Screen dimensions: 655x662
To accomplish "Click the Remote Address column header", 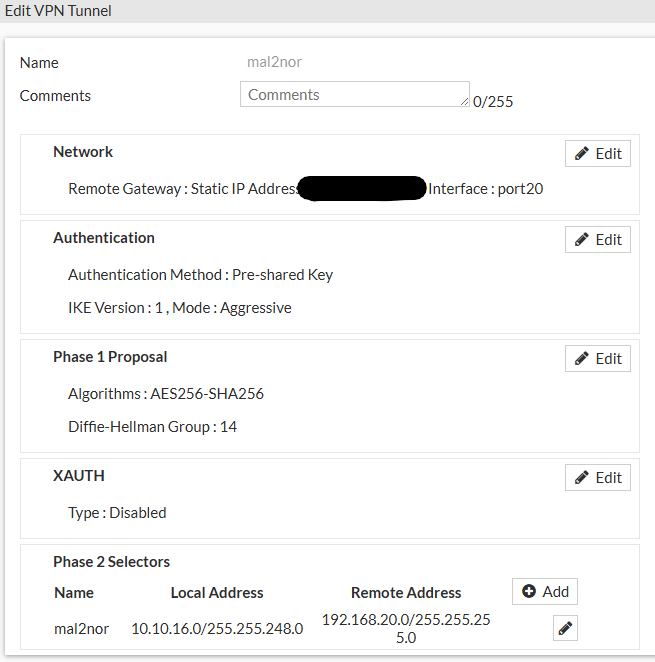I will point(406,593).
